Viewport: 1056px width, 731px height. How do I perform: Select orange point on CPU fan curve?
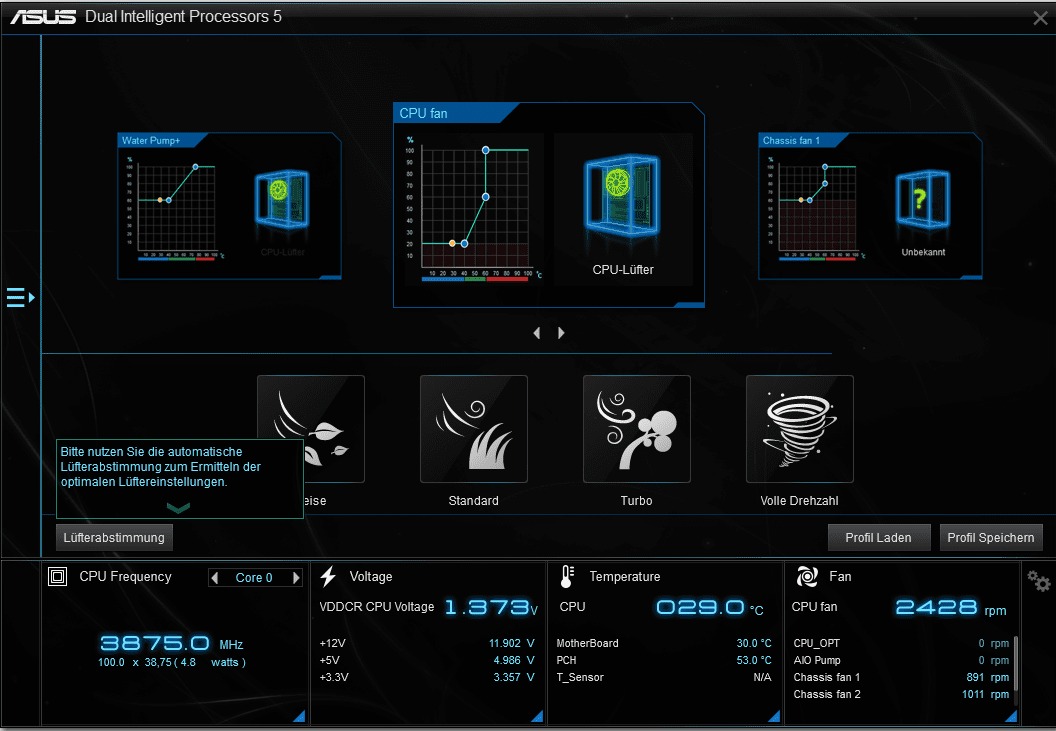tap(453, 243)
